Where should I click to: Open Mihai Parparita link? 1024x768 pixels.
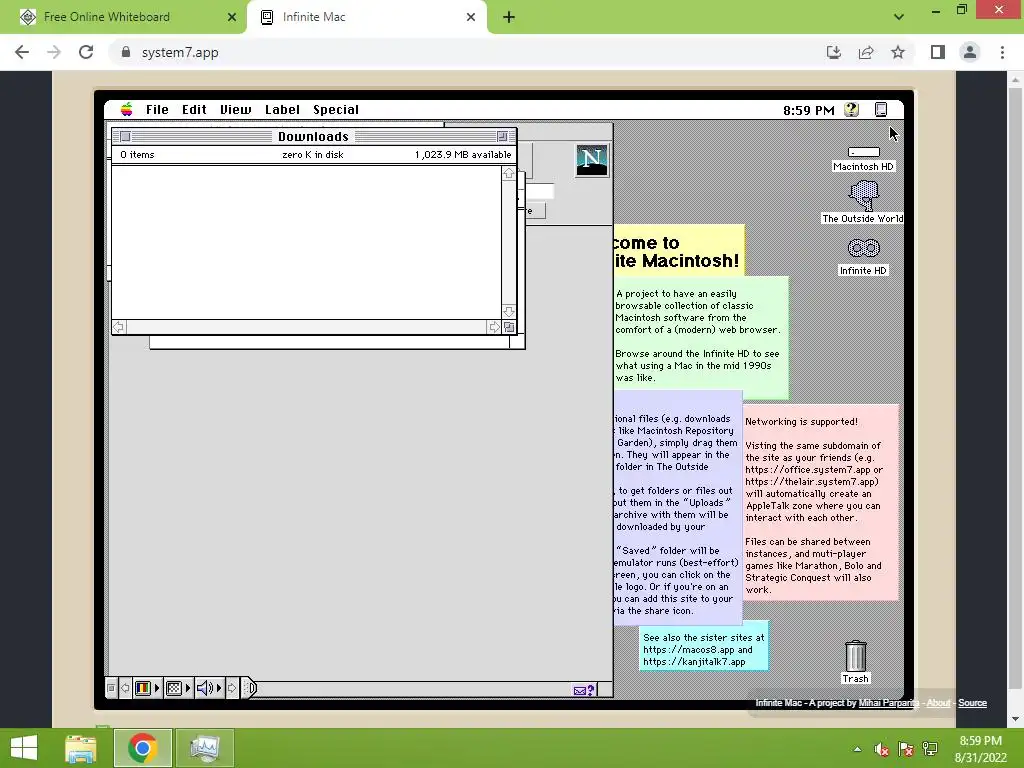[x=888, y=703]
